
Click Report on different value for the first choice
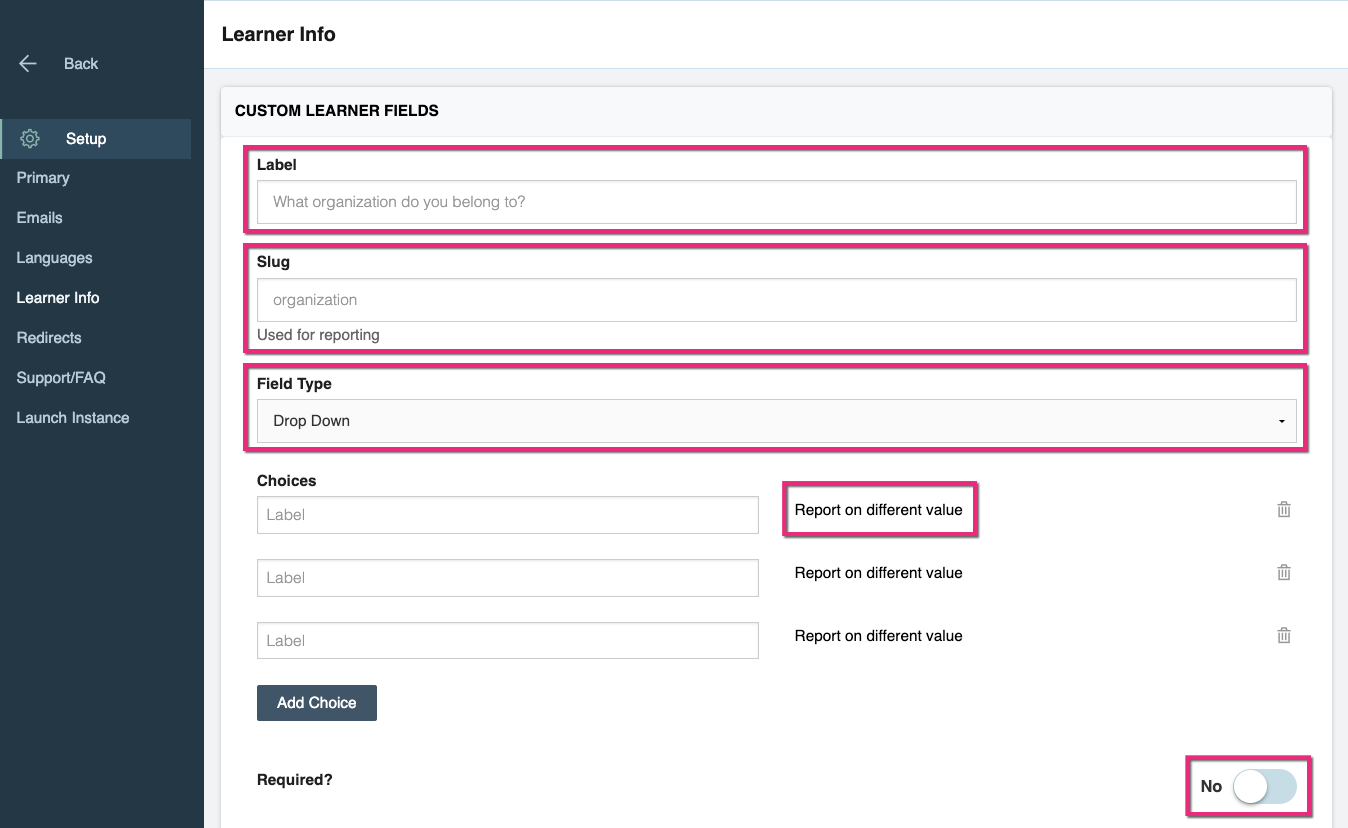click(878, 509)
